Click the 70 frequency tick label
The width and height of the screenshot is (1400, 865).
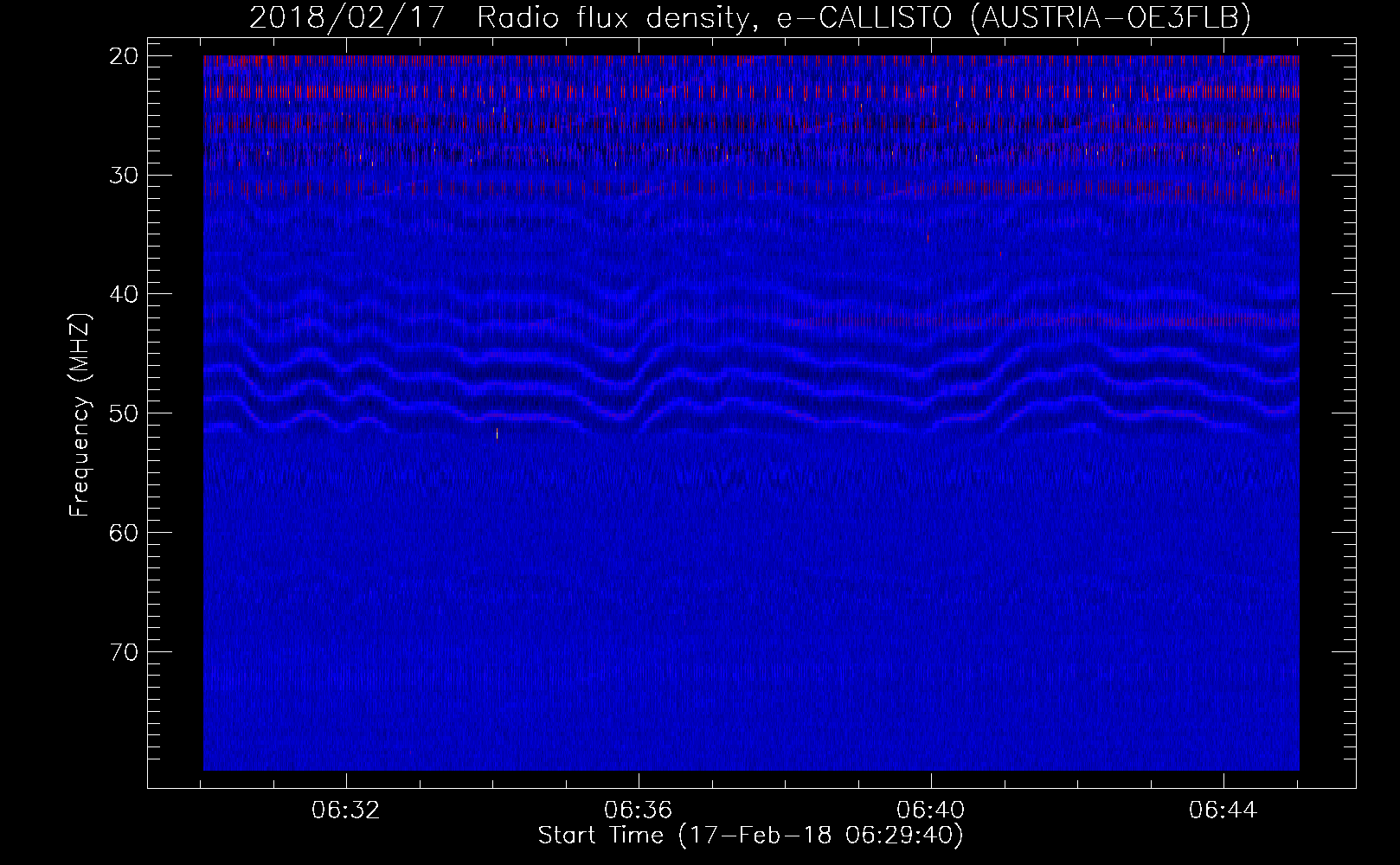[x=125, y=652]
